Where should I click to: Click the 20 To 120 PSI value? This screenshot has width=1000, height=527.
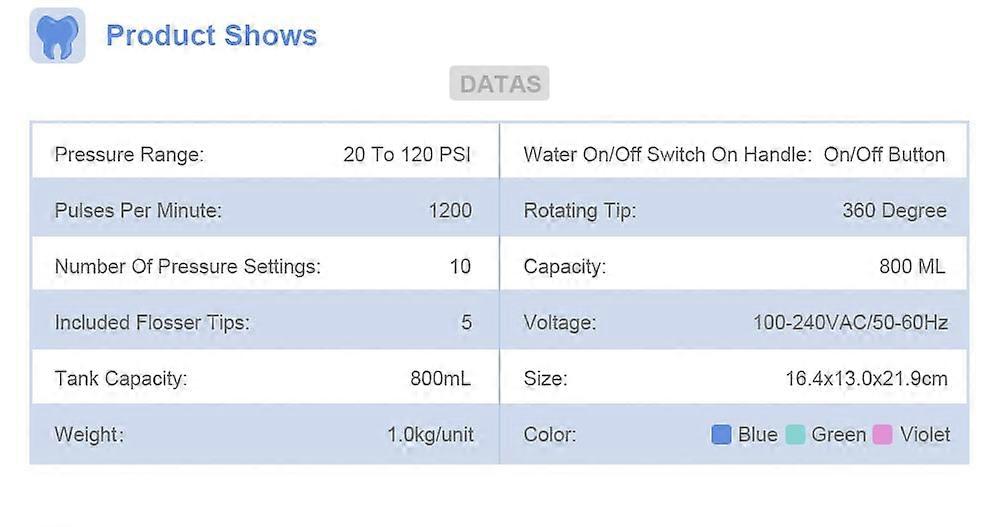click(x=406, y=155)
